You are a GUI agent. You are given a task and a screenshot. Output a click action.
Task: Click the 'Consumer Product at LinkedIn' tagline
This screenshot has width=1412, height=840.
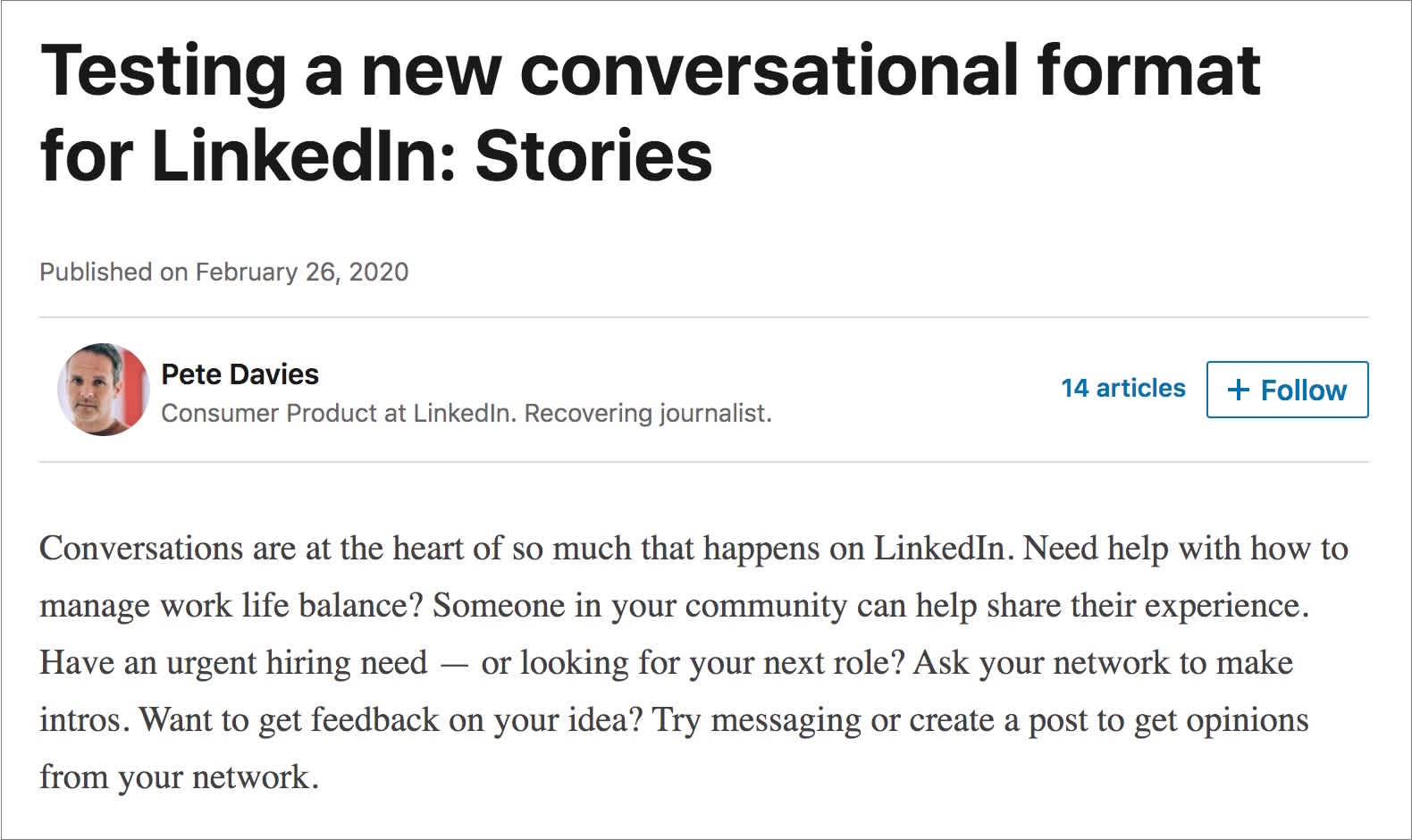339,413
